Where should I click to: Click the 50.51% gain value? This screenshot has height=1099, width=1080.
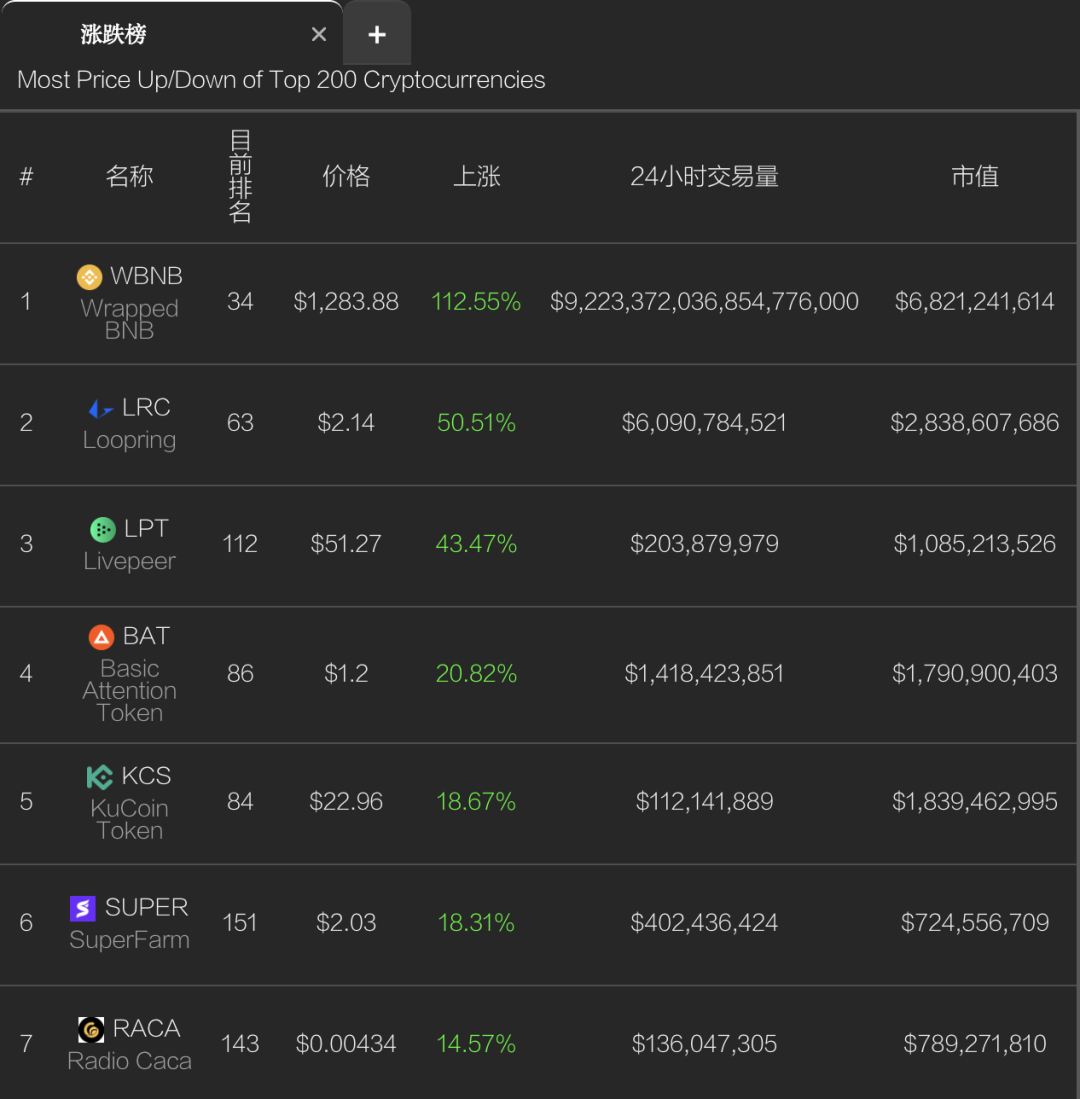pyautogui.click(x=477, y=423)
